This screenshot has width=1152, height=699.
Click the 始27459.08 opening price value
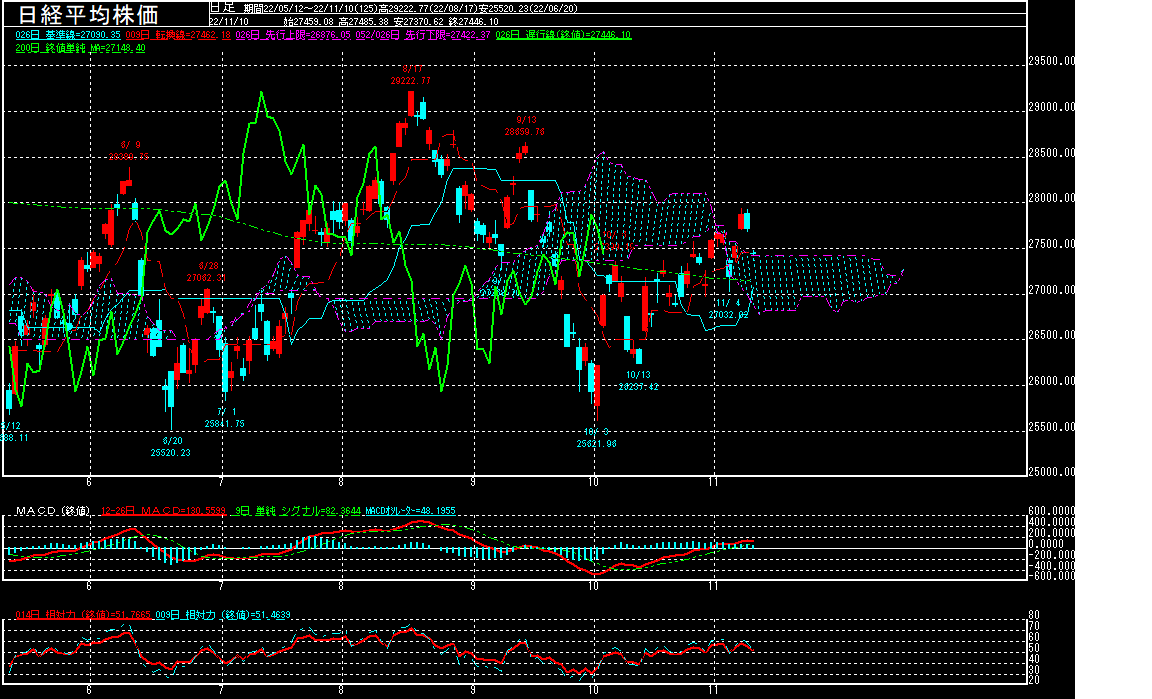309,22
